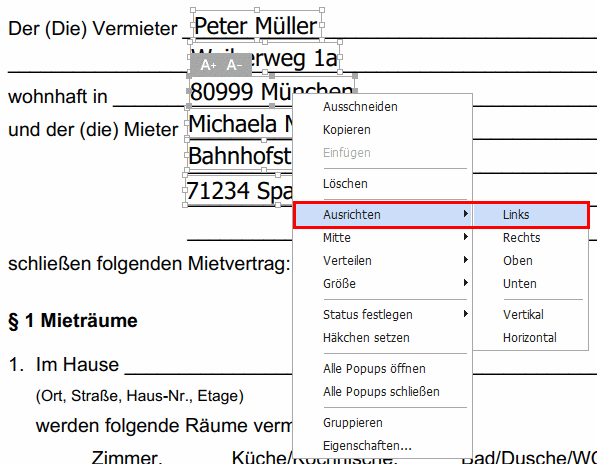Image resolution: width=597 pixels, height=464 pixels.
Task: Click the Peter Müller text field
Action: tap(257, 25)
